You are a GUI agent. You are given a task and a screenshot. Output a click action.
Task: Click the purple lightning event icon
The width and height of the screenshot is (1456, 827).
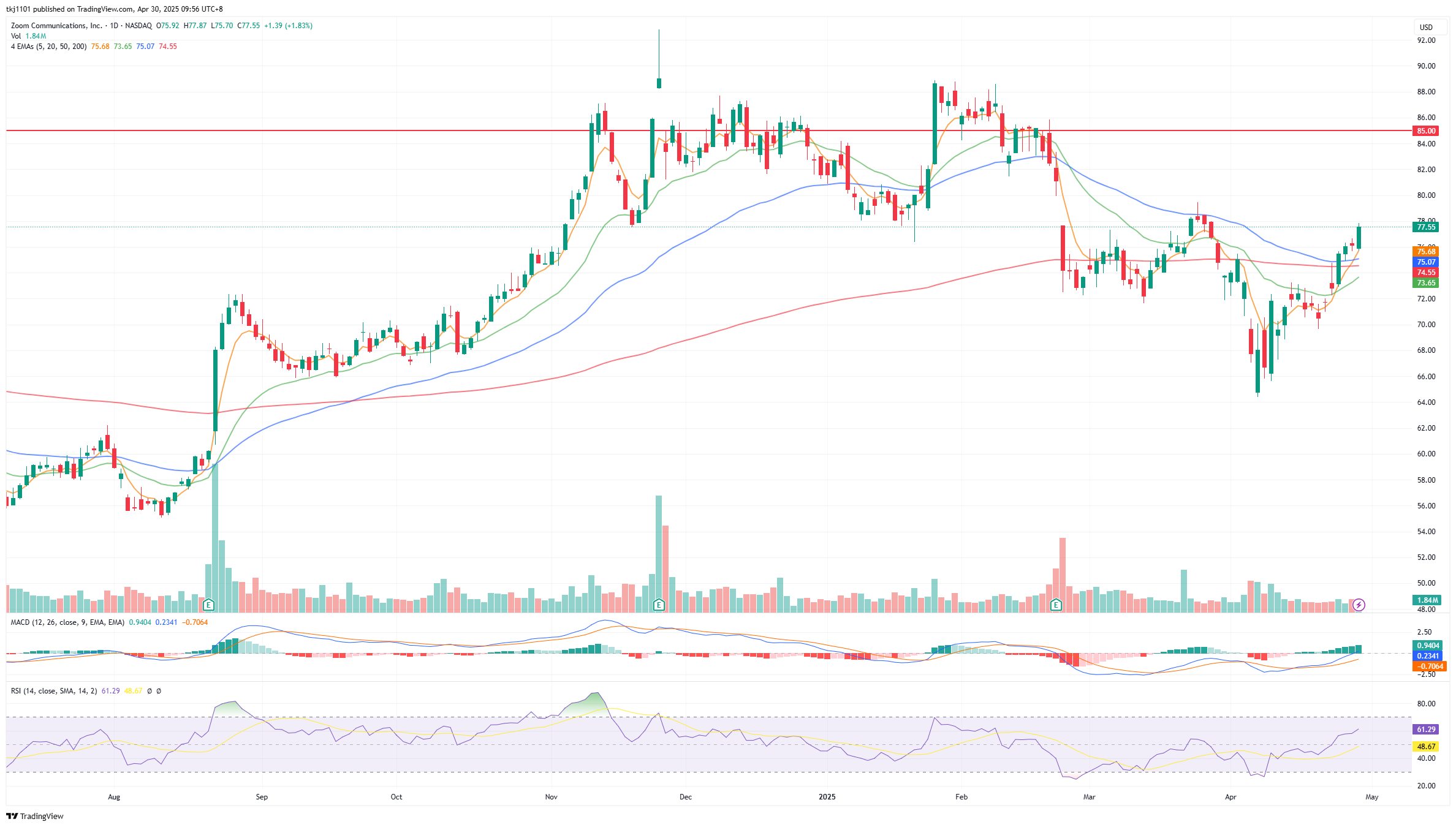pos(1359,605)
